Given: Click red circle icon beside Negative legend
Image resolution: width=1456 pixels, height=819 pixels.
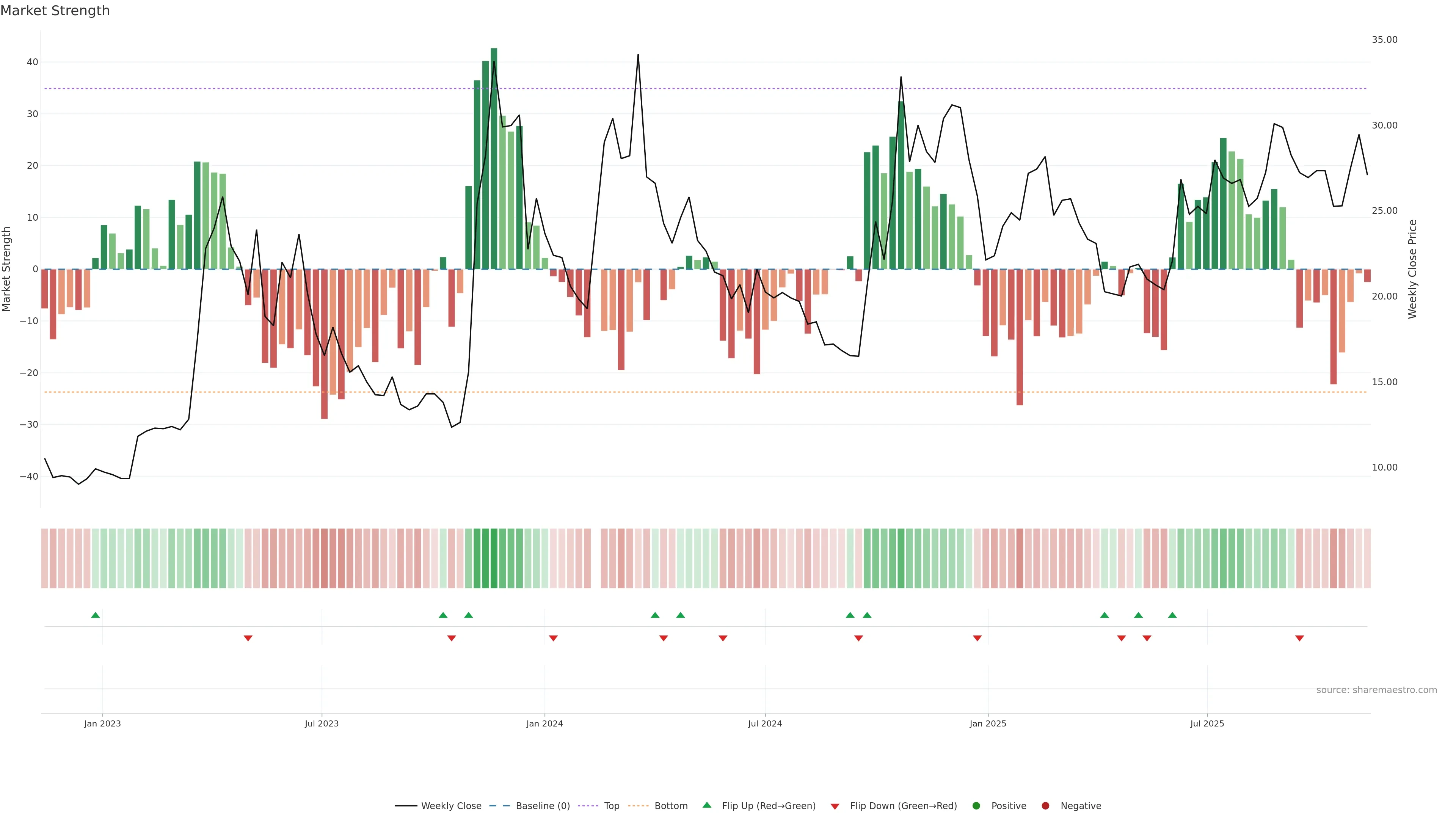Looking at the screenshot, I should tap(1045, 806).
